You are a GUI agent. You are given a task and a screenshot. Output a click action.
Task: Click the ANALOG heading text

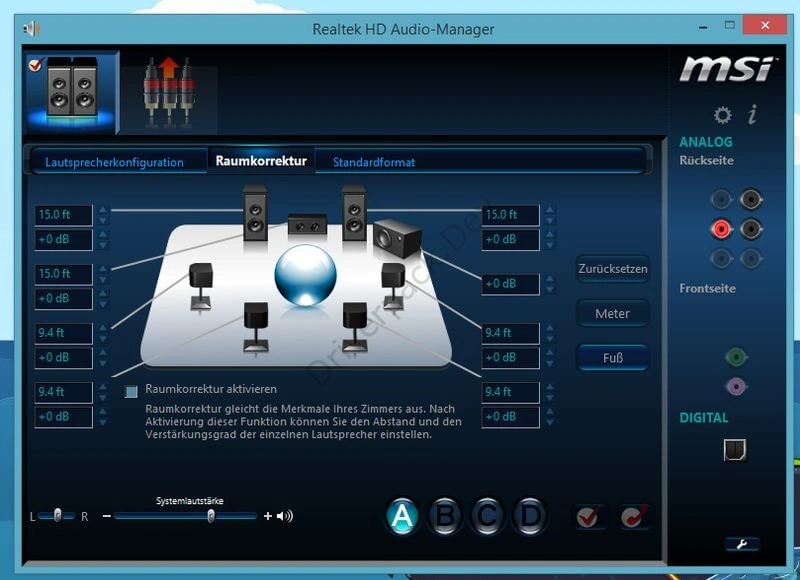(x=706, y=142)
